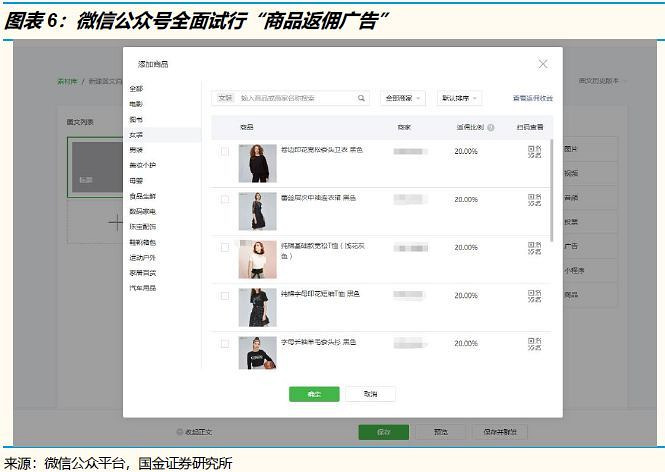Check the first product's checkbox
The width and height of the screenshot is (665, 472).
click(225, 151)
